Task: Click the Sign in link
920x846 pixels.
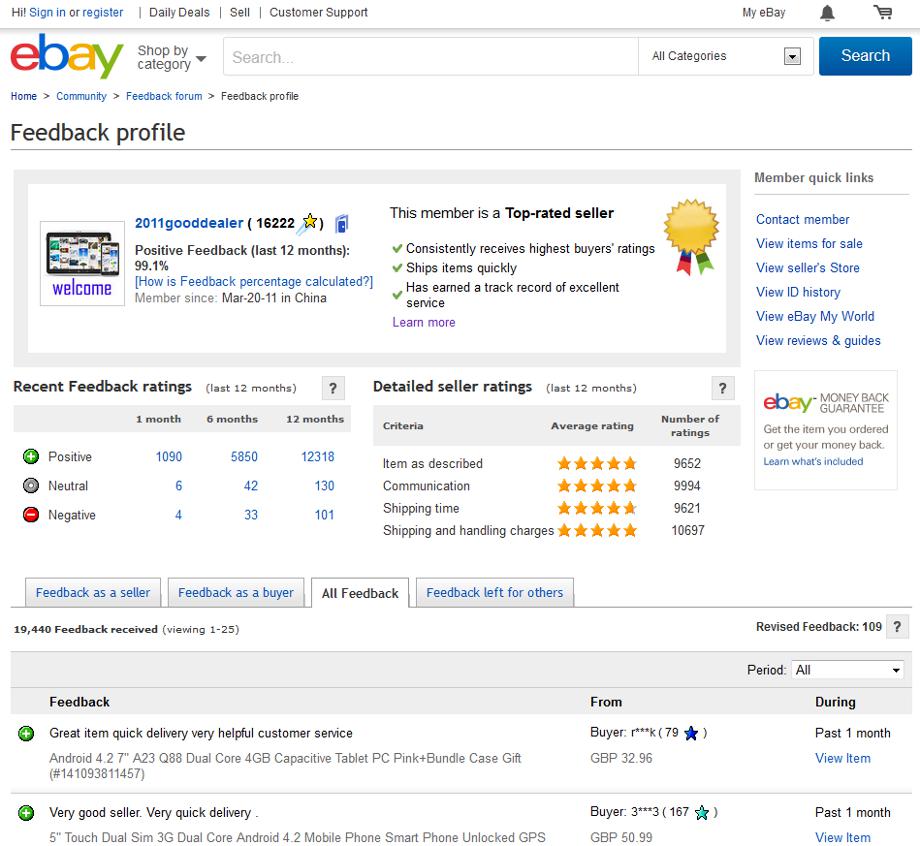Action: click(48, 12)
